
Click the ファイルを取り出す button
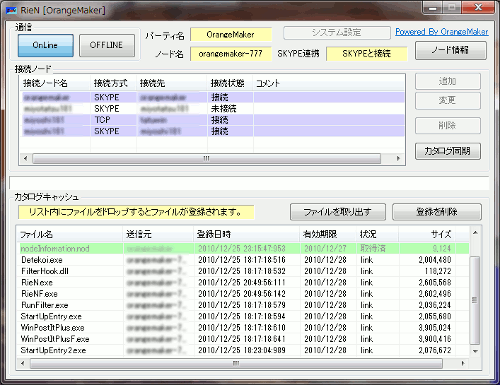click(338, 212)
